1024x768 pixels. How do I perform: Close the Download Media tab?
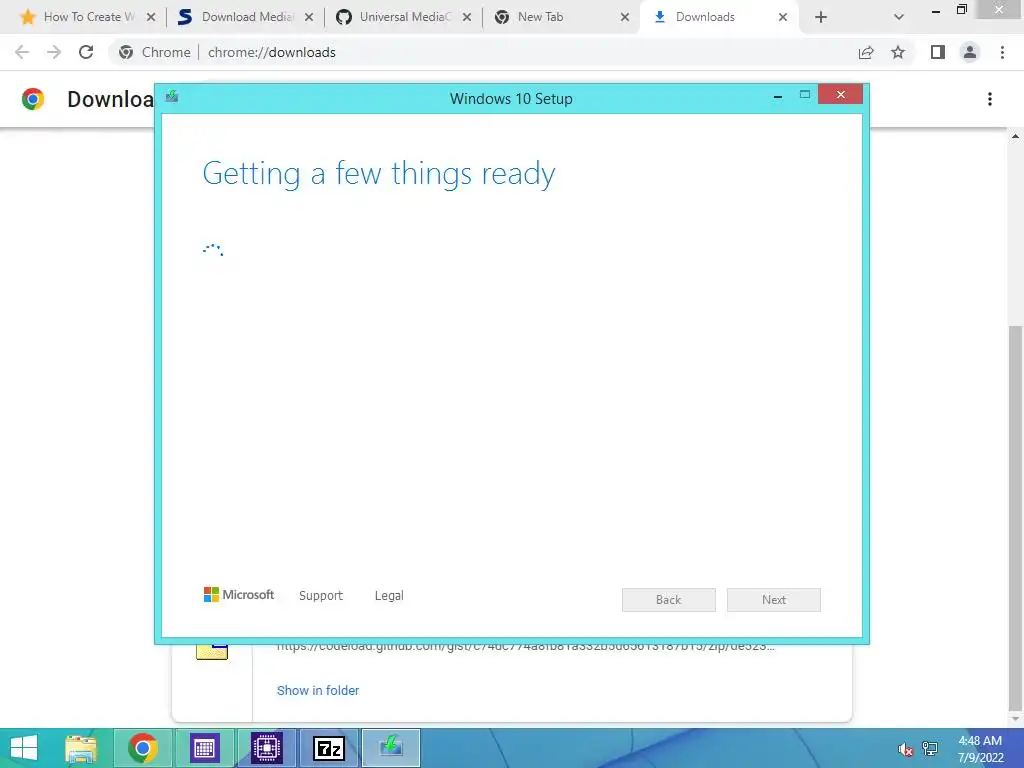click(x=309, y=18)
